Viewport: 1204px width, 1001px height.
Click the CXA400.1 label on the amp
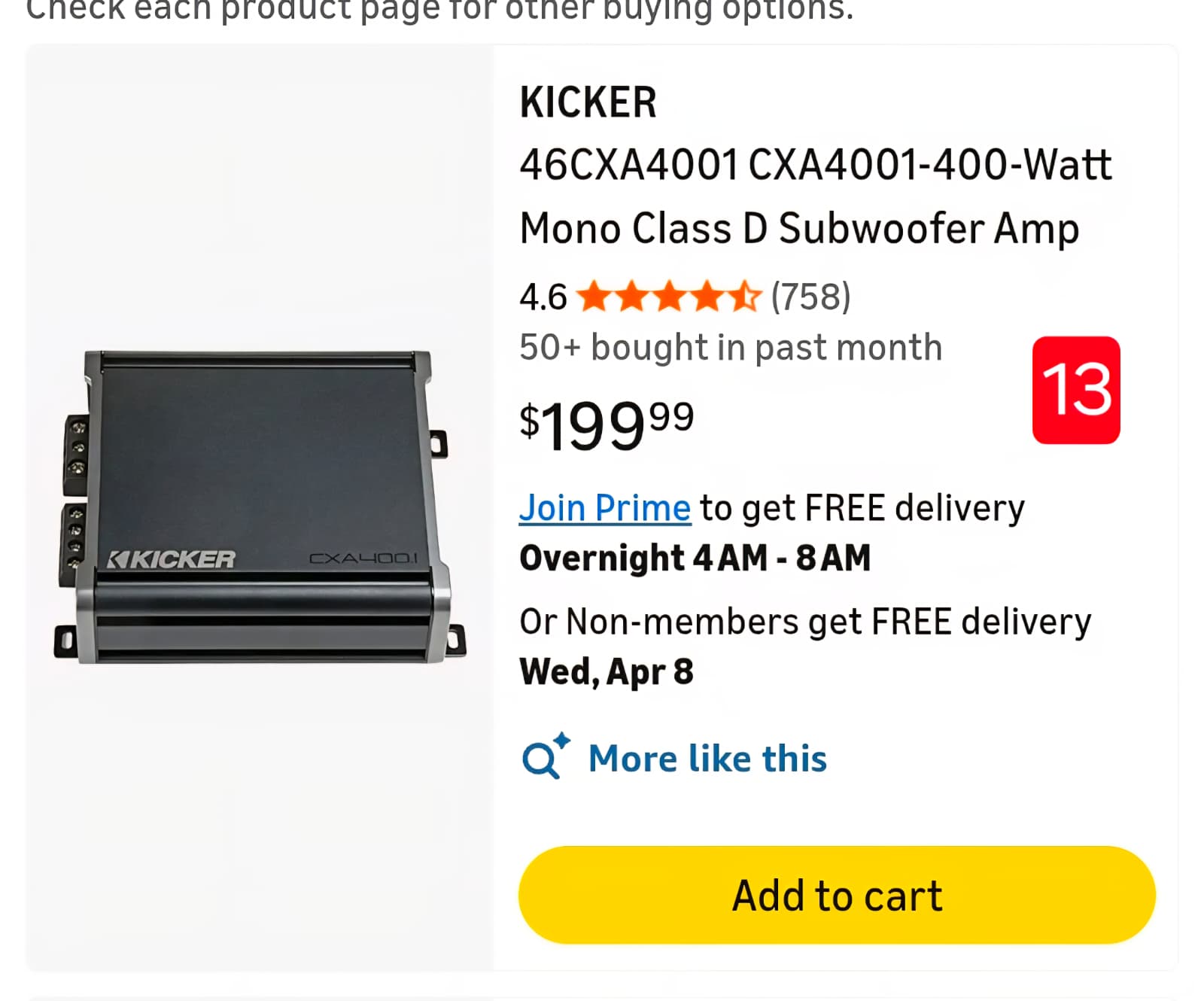coord(363,558)
